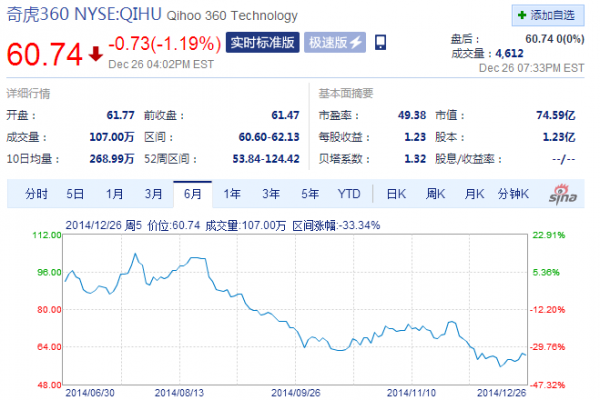Select the 5日 chart tab

75,194
